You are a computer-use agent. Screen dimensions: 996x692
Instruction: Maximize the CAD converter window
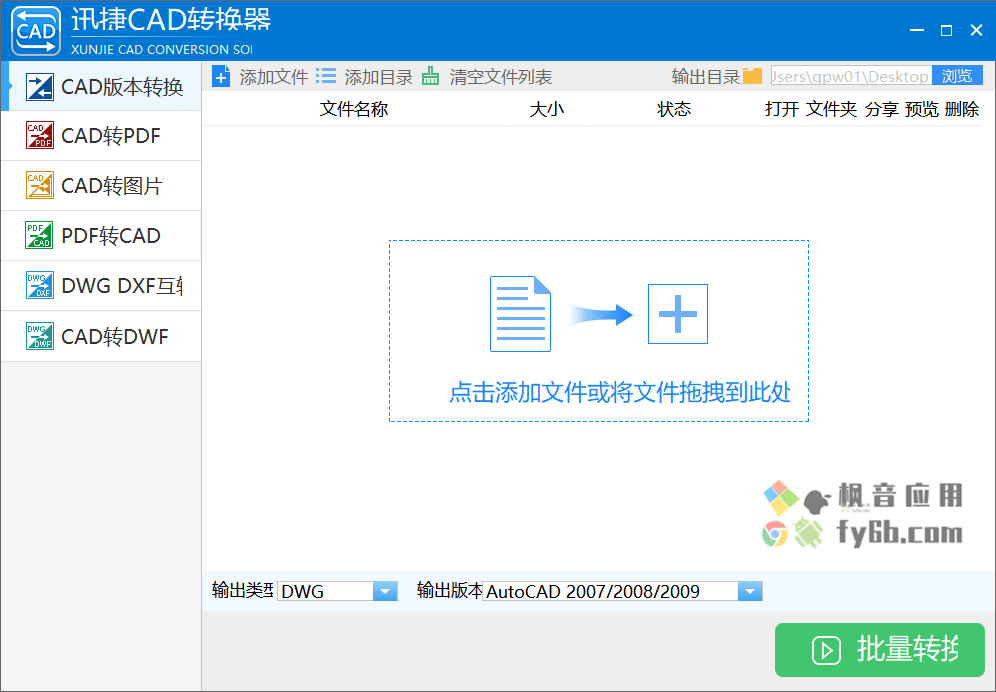point(946,30)
